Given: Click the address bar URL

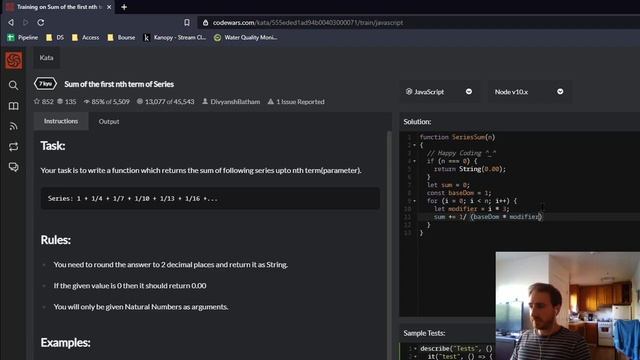Looking at the screenshot, I should click(308, 22).
